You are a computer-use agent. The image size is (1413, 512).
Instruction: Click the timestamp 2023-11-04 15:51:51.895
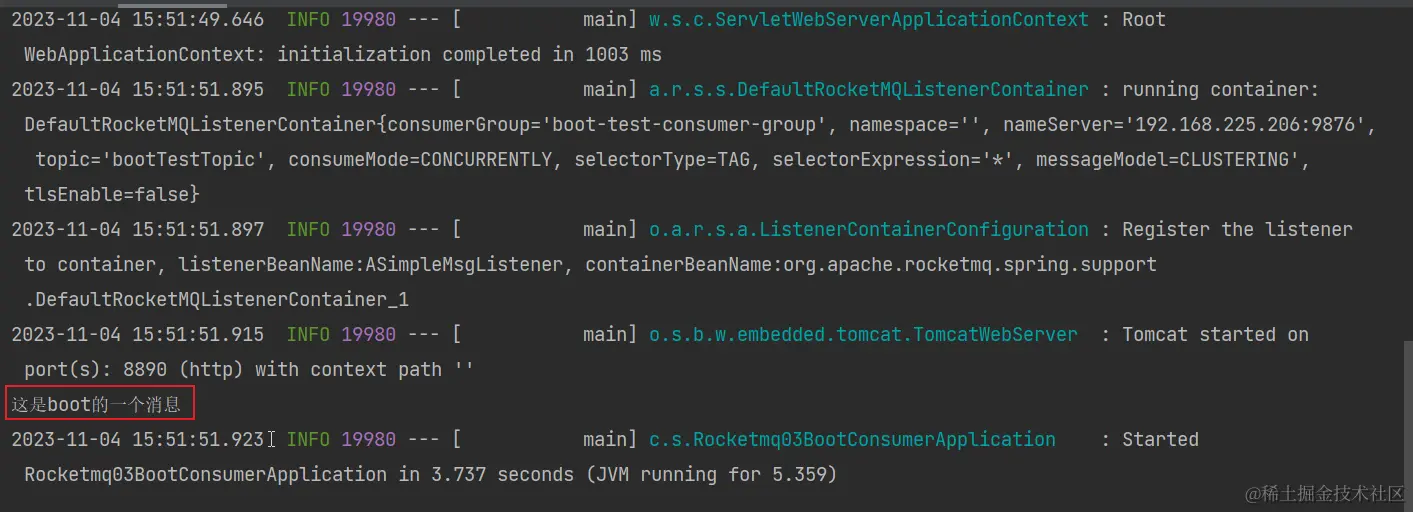[x=138, y=89]
